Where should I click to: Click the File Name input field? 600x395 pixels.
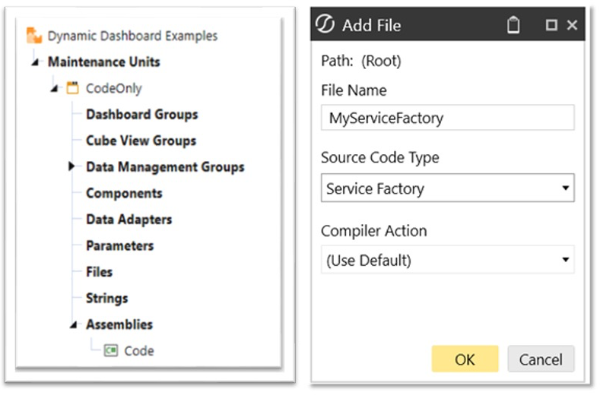click(x=447, y=118)
